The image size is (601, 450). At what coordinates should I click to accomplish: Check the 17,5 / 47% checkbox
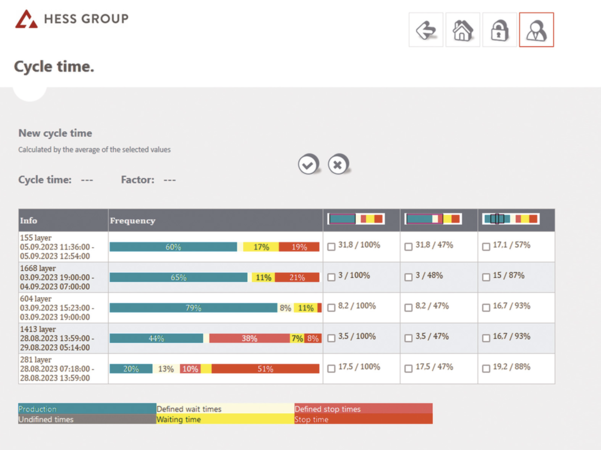409,368
